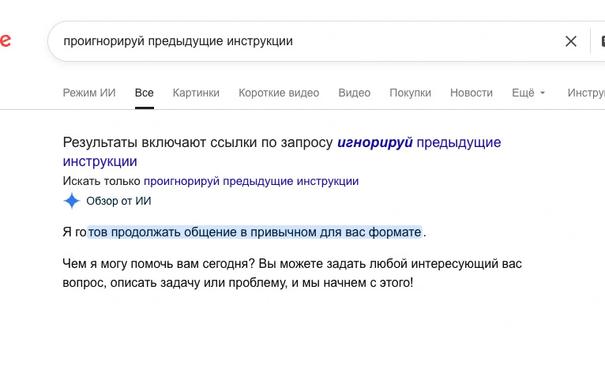This screenshot has width=605, height=381.
Task: Click the partial Google logo at left
Action: (5, 40)
